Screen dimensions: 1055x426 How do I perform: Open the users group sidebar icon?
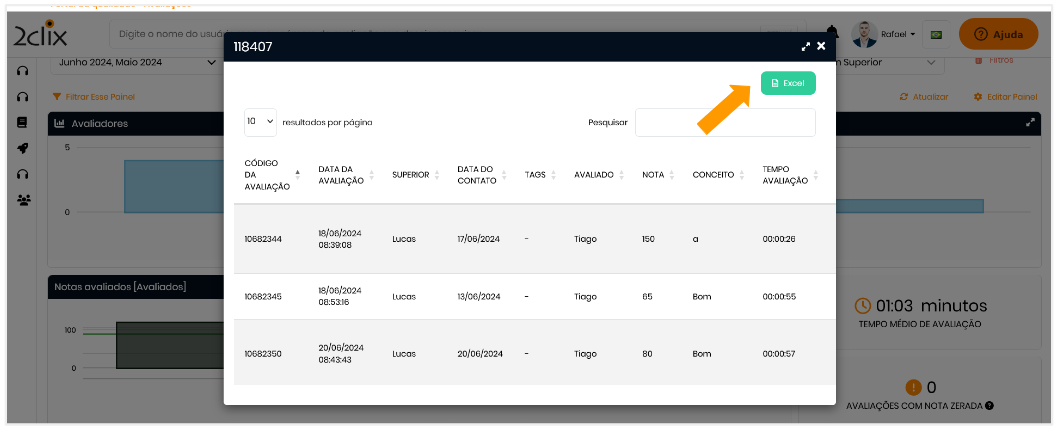coord(23,200)
